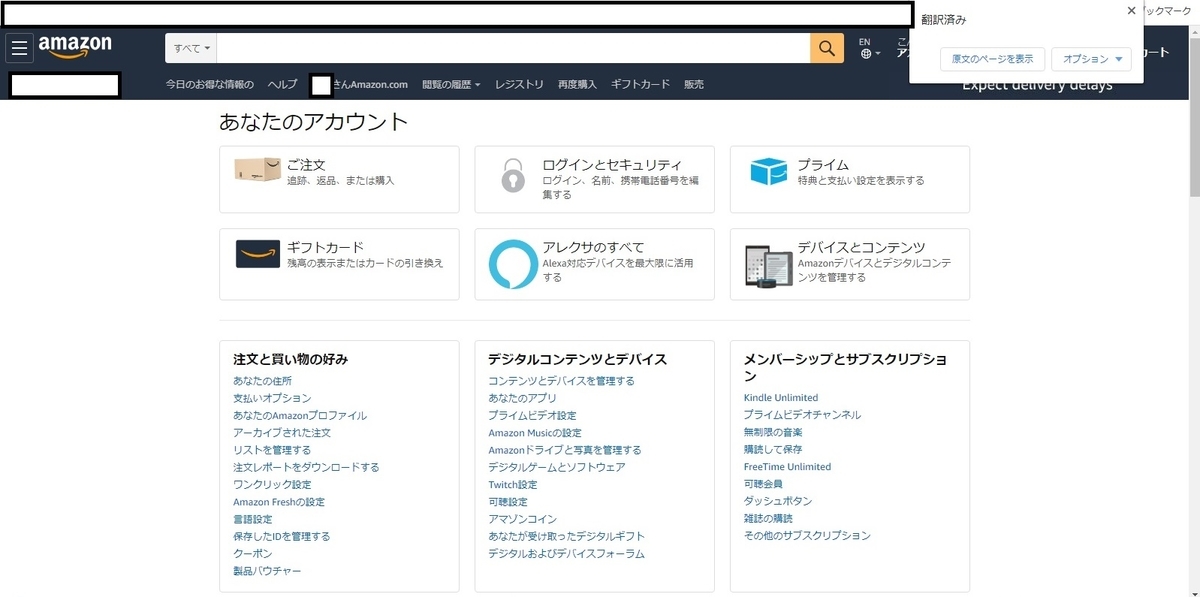
Task: Open Twitch設定 link
Action: (x=513, y=484)
